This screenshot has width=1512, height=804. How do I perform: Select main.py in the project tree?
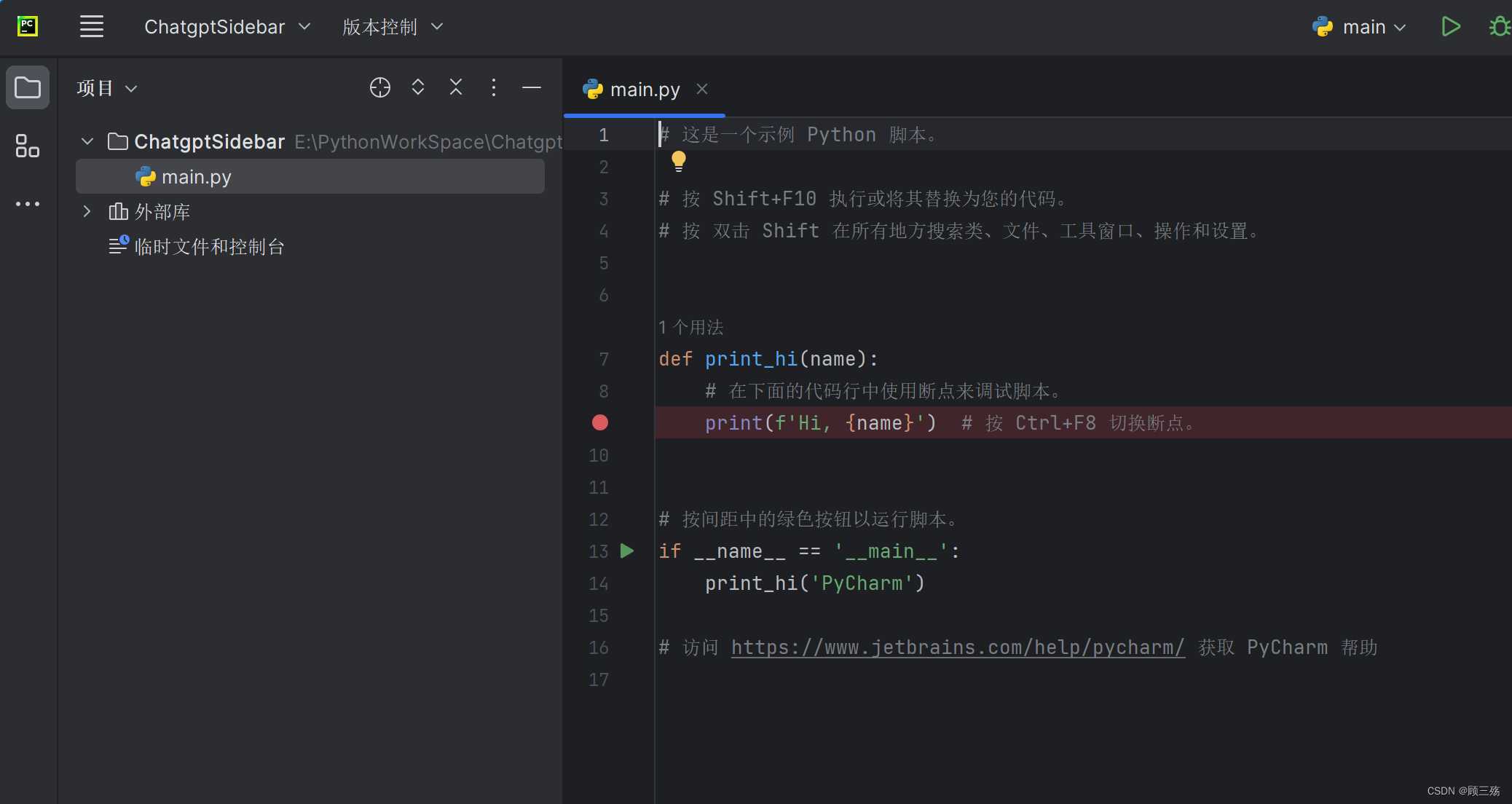310,177
